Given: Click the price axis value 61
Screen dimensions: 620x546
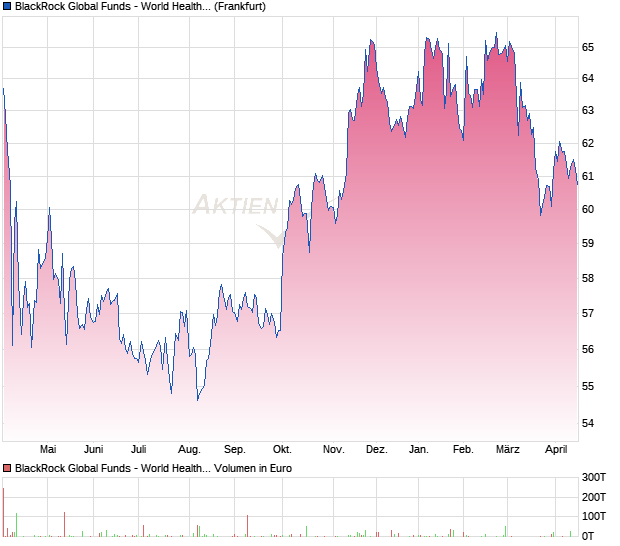Looking at the screenshot, I should coord(588,176).
